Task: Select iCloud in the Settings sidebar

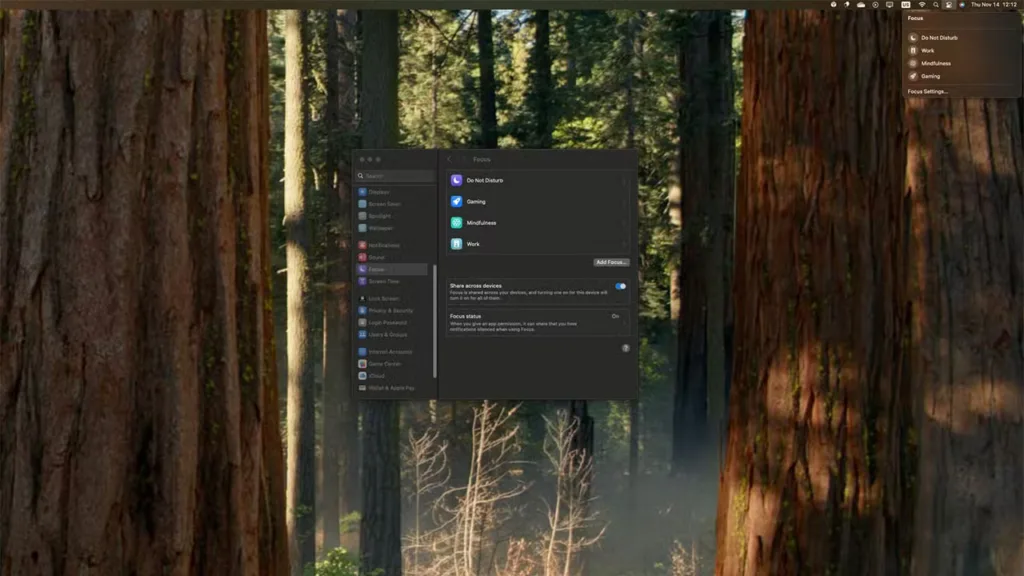Action: 392,376
